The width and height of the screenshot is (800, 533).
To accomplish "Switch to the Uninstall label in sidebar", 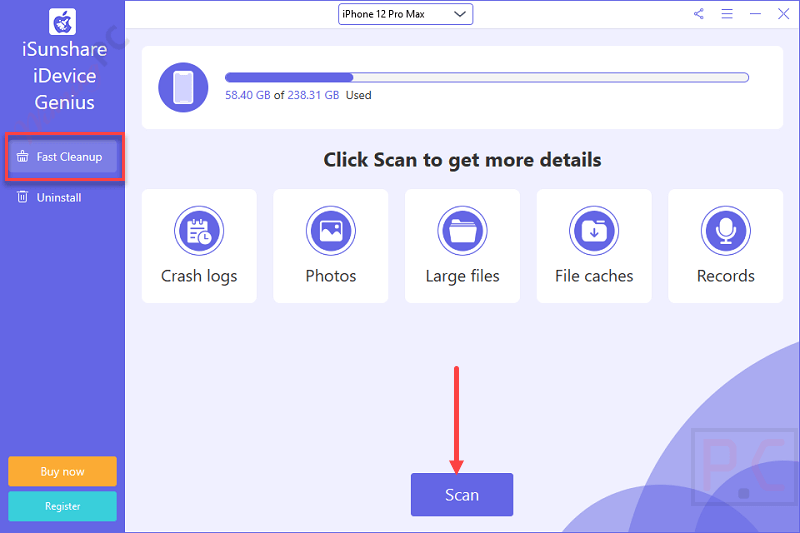I will click(59, 198).
